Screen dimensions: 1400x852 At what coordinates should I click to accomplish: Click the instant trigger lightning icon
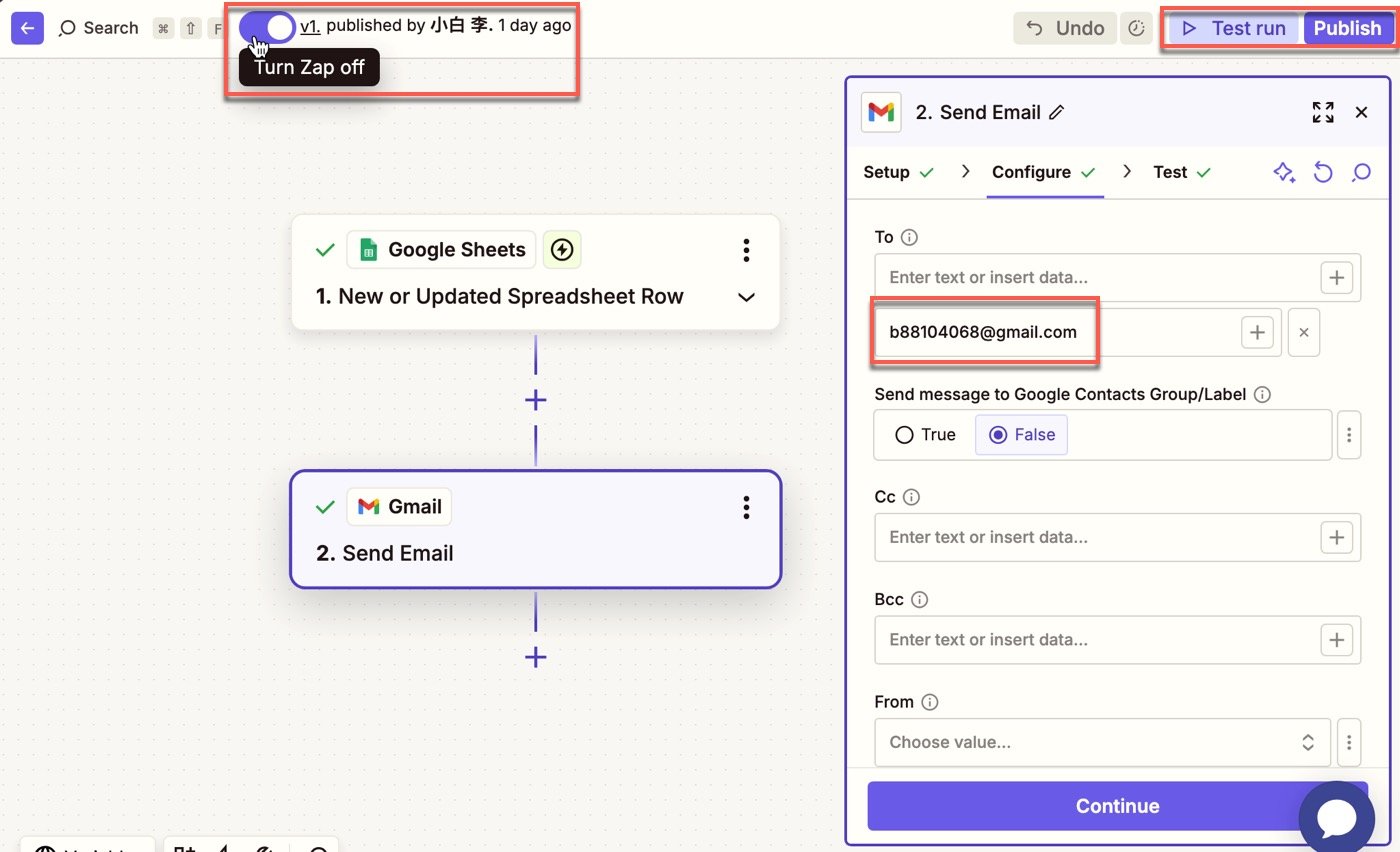pos(562,250)
